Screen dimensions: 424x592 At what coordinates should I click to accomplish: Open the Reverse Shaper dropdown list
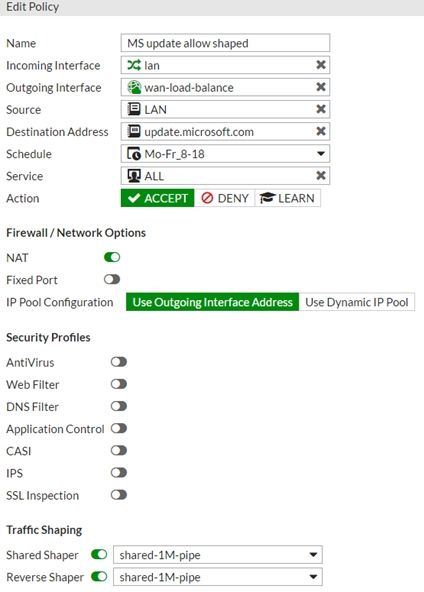point(218,577)
